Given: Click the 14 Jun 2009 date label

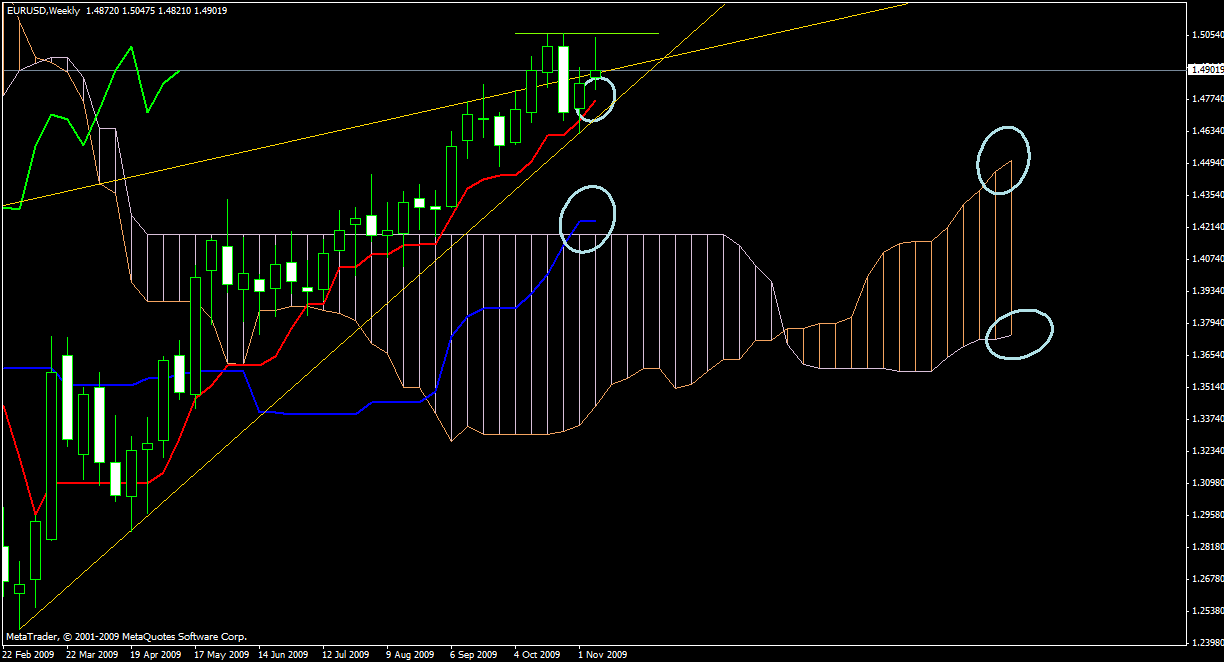Looking at the screenshot, I should click(x=285, y=655).
